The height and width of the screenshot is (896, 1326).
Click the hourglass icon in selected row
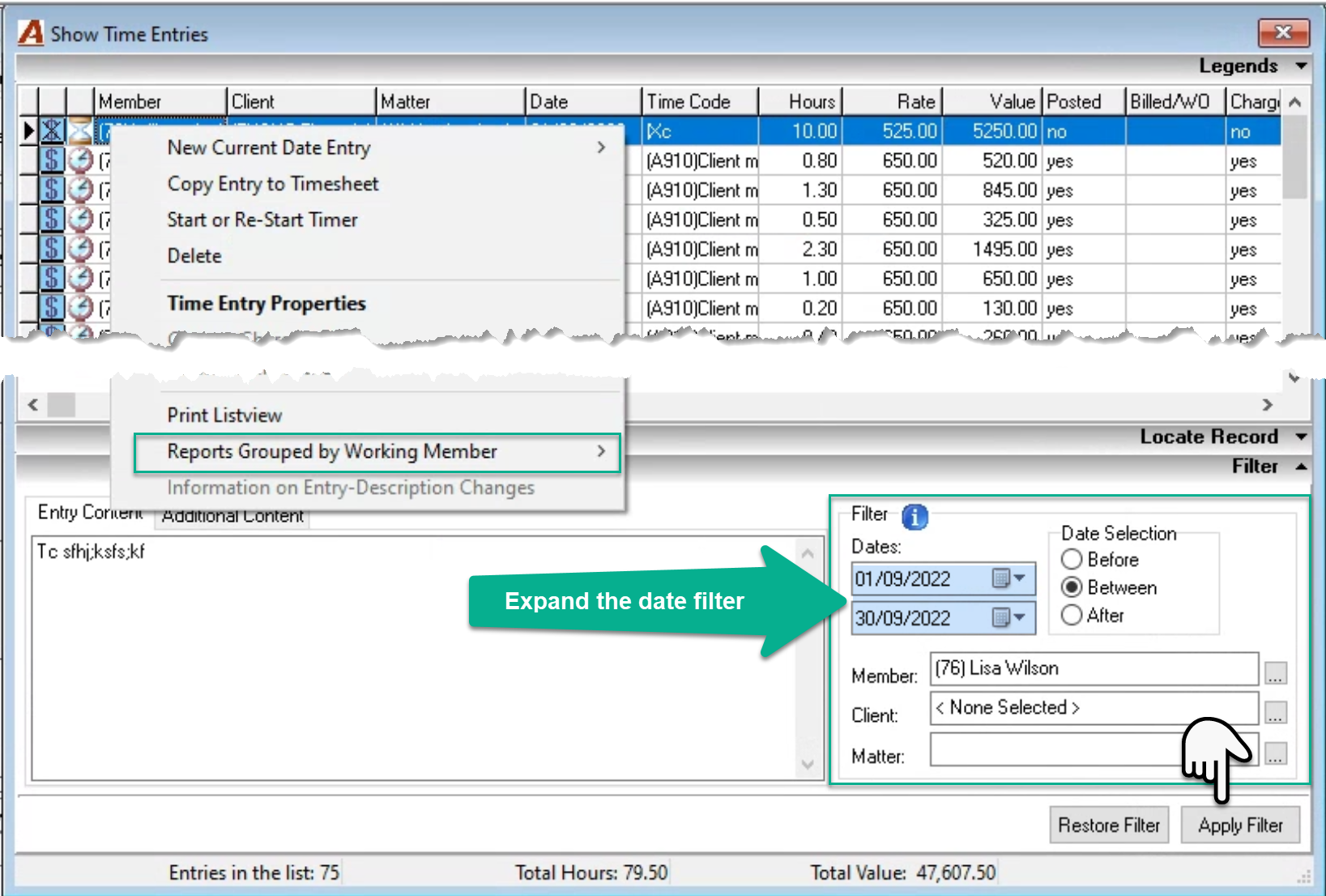point(80,131)
